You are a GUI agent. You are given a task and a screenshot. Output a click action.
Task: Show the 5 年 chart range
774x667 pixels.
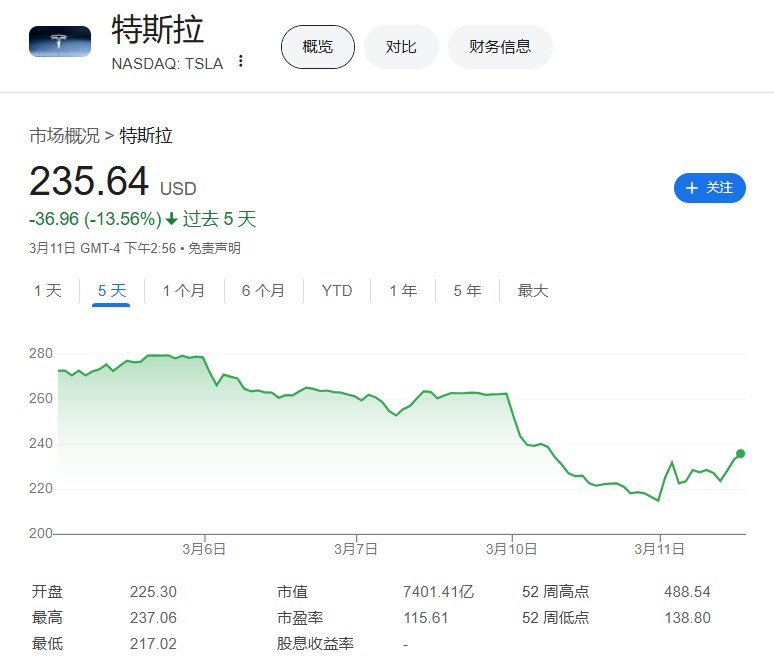coord(467,290)
